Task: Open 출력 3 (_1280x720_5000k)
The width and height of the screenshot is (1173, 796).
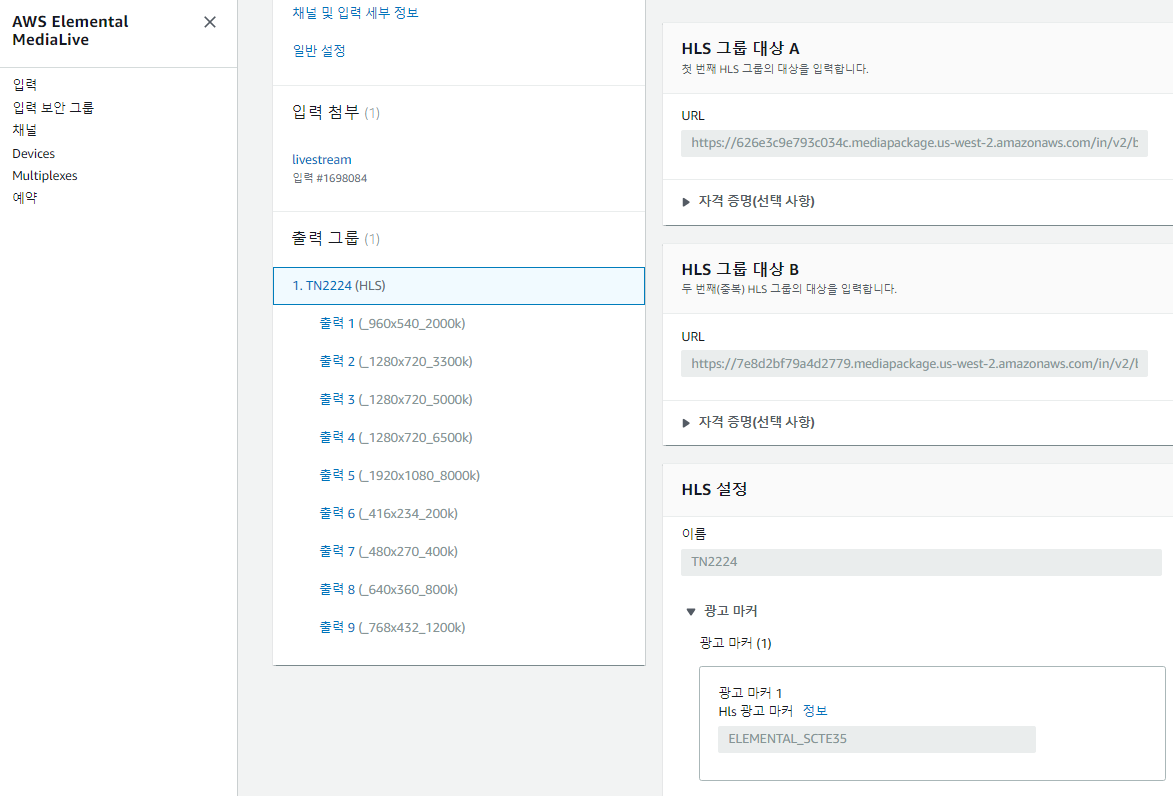Action: (x=396, y=399)
